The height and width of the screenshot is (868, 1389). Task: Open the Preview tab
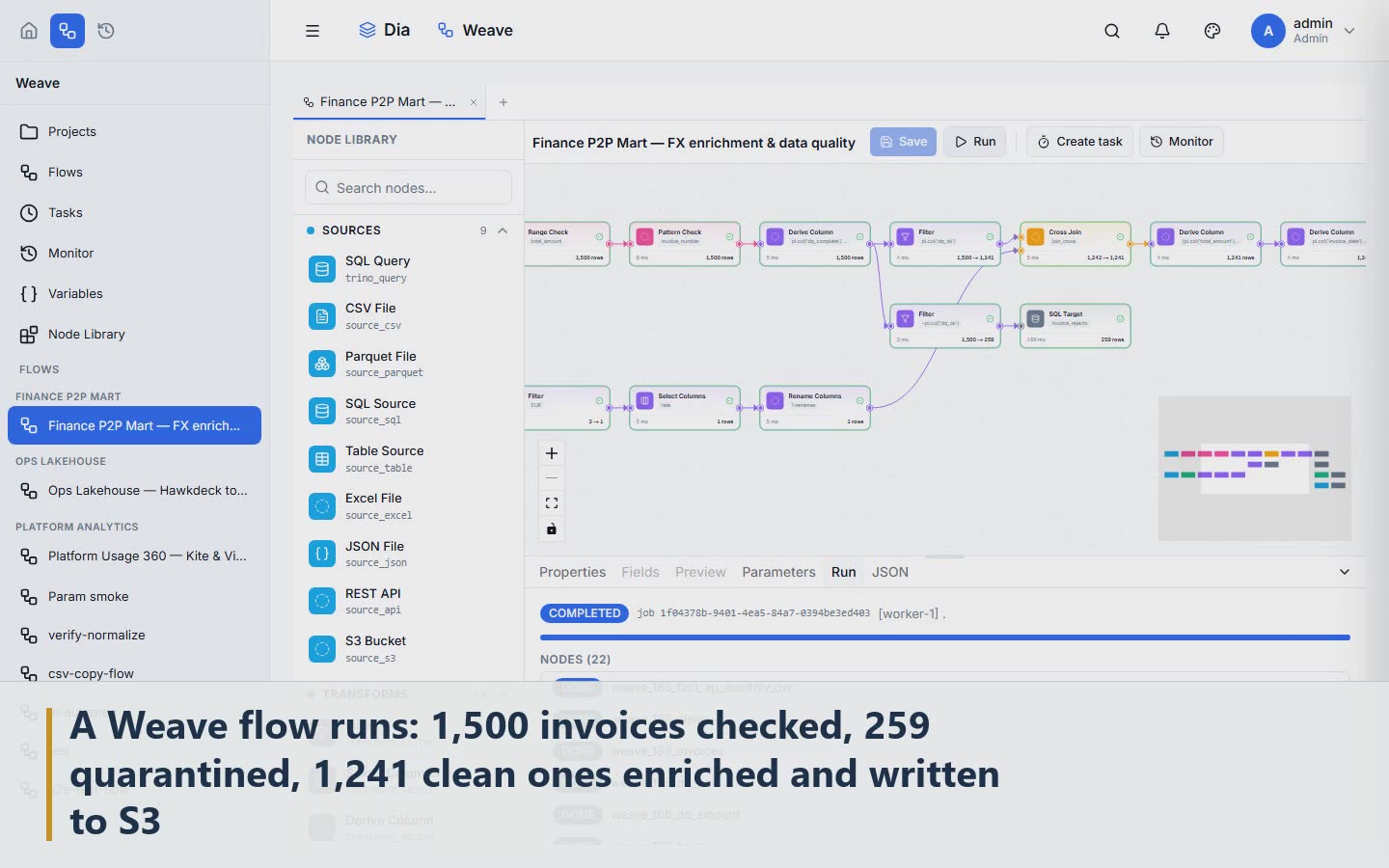[x=700, y=572]
